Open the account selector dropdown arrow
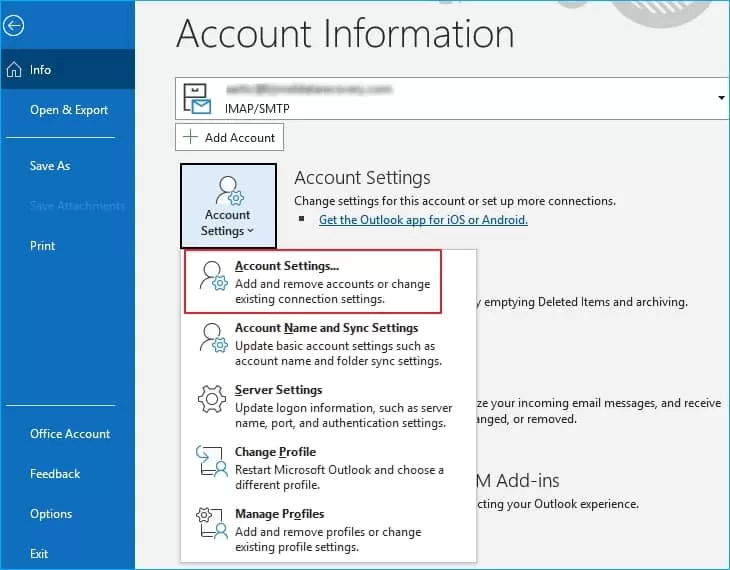Viewport: 730px width, 570px height. [721, 98]
